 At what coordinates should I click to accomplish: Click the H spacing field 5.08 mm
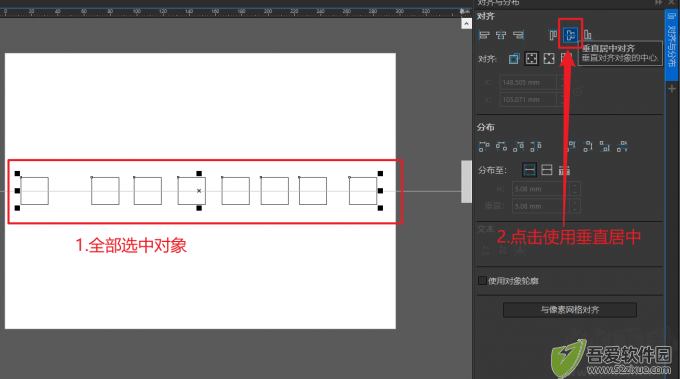(x=540, y=189)
